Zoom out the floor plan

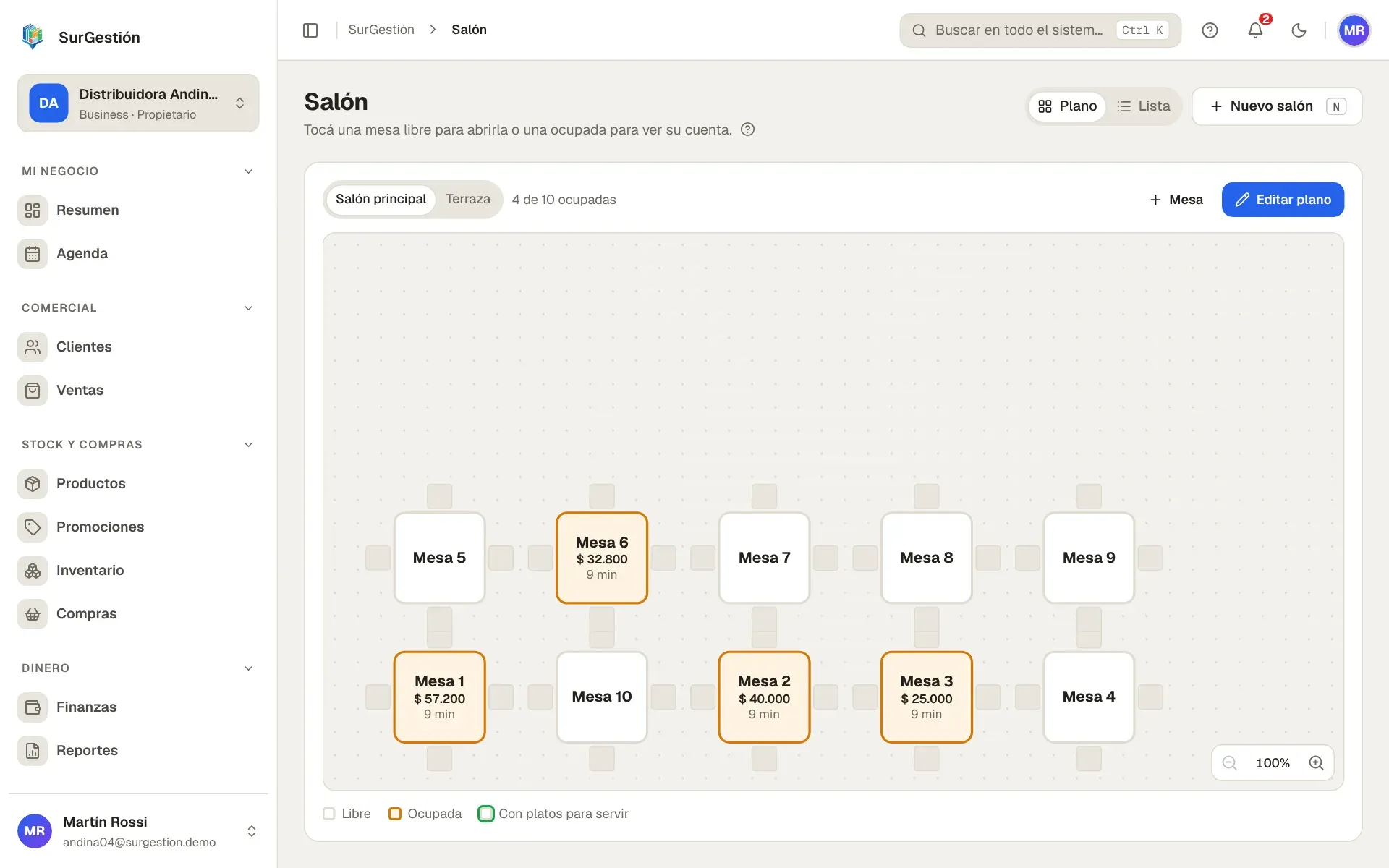point(1229,763)
